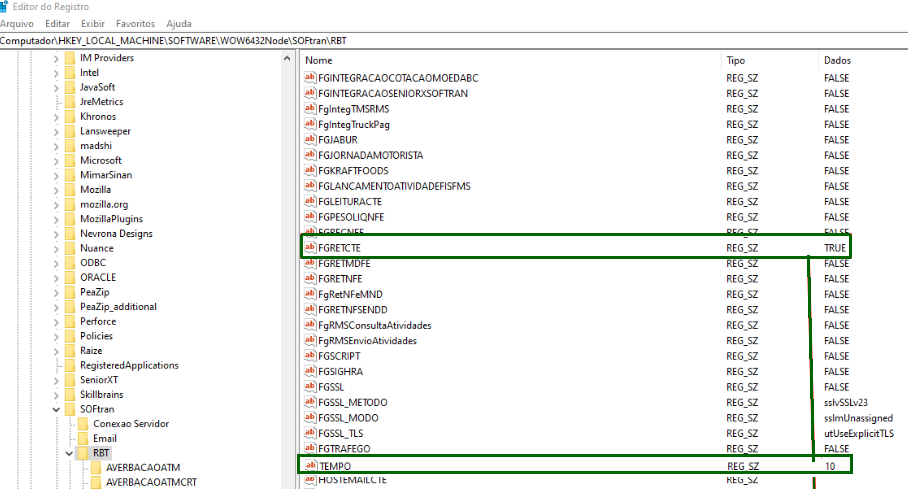This screenshot has height=494, width=908.
Task: Click the tree pane scroll-up arrow
Action: [x=287, y=58]
